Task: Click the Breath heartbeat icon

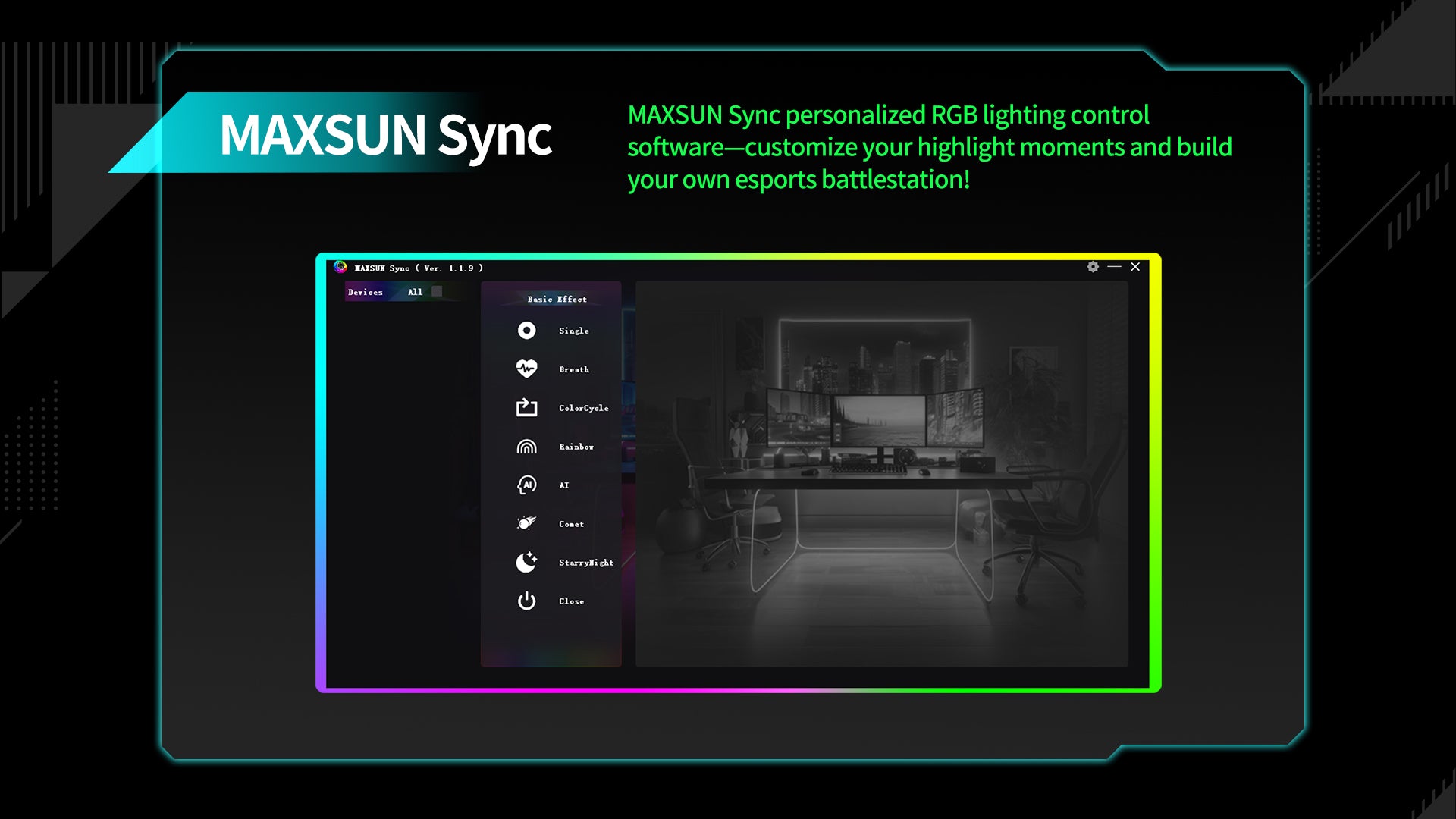Action: 526,369
